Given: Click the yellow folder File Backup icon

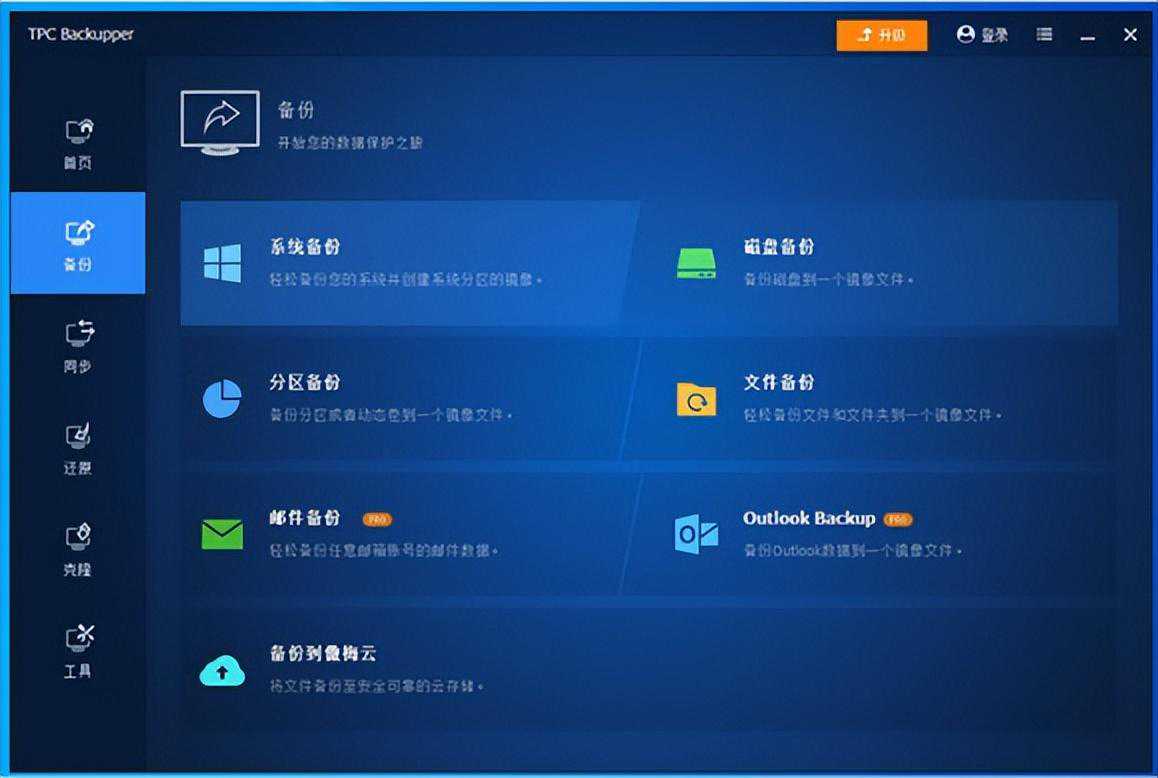Looking at the screenshot, I should pos(696,399).
